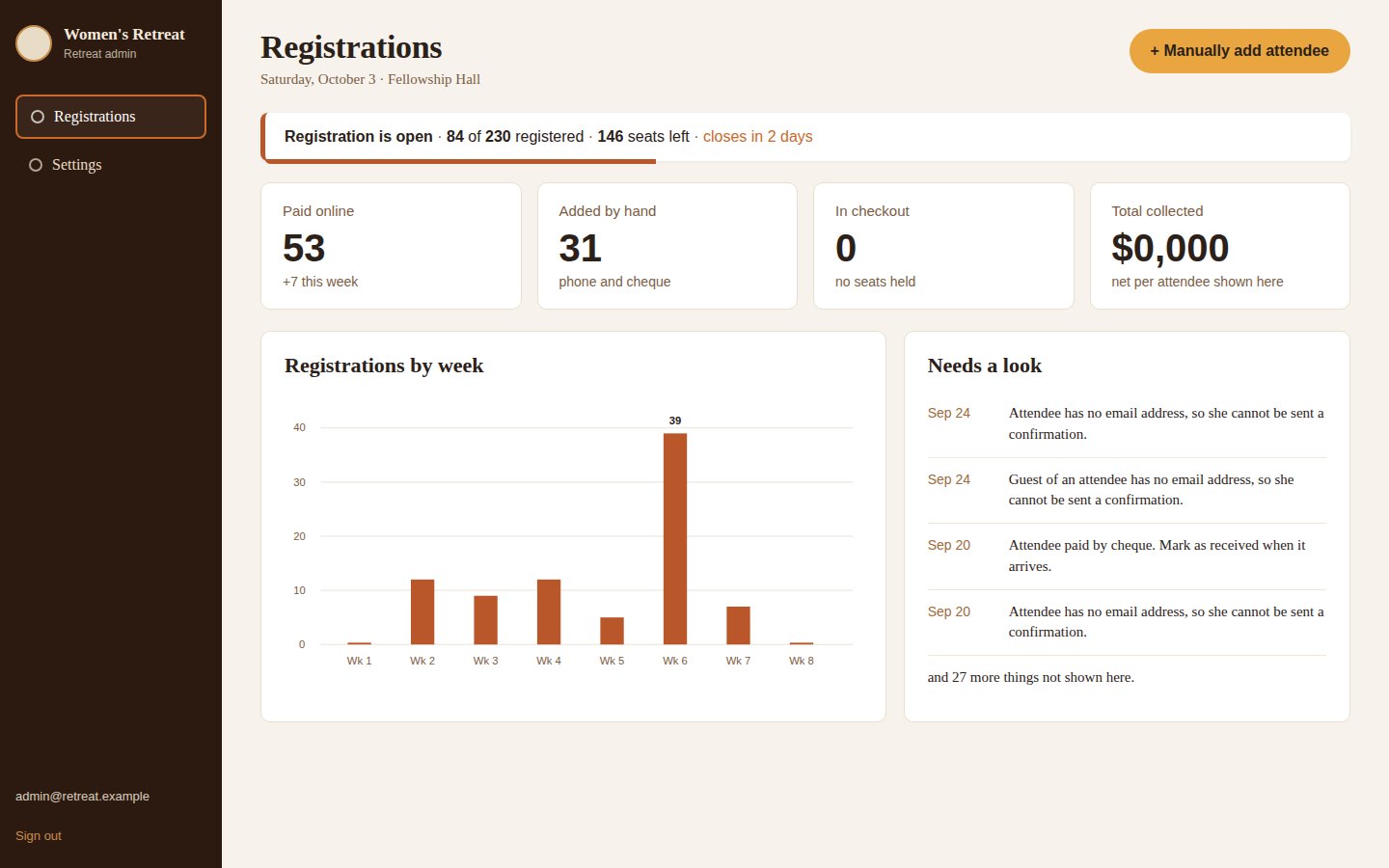Click the Sep 20 no-email attendee alert
1389x868 pixels.
click(1127, 622)
